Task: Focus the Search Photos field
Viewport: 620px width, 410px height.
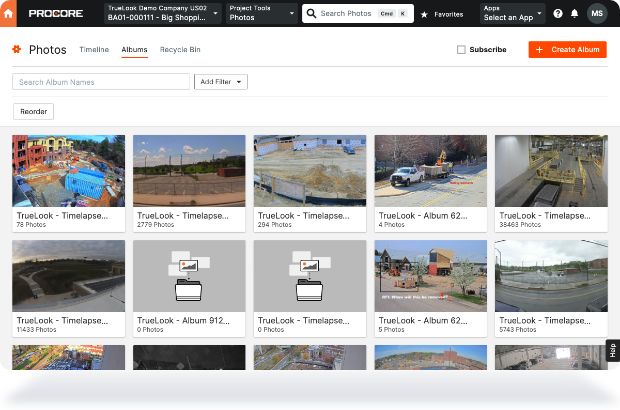Action: pos(358,13)
